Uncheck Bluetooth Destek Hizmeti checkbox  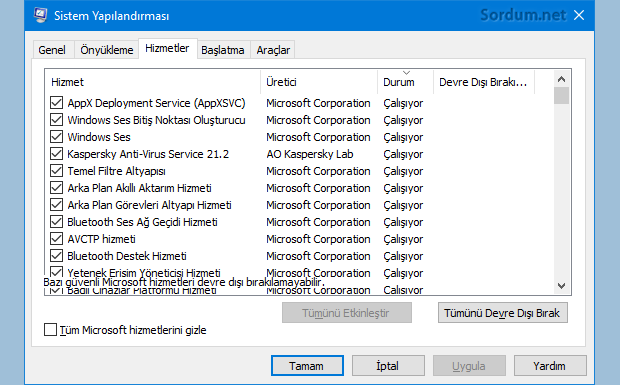click(57, 256)
